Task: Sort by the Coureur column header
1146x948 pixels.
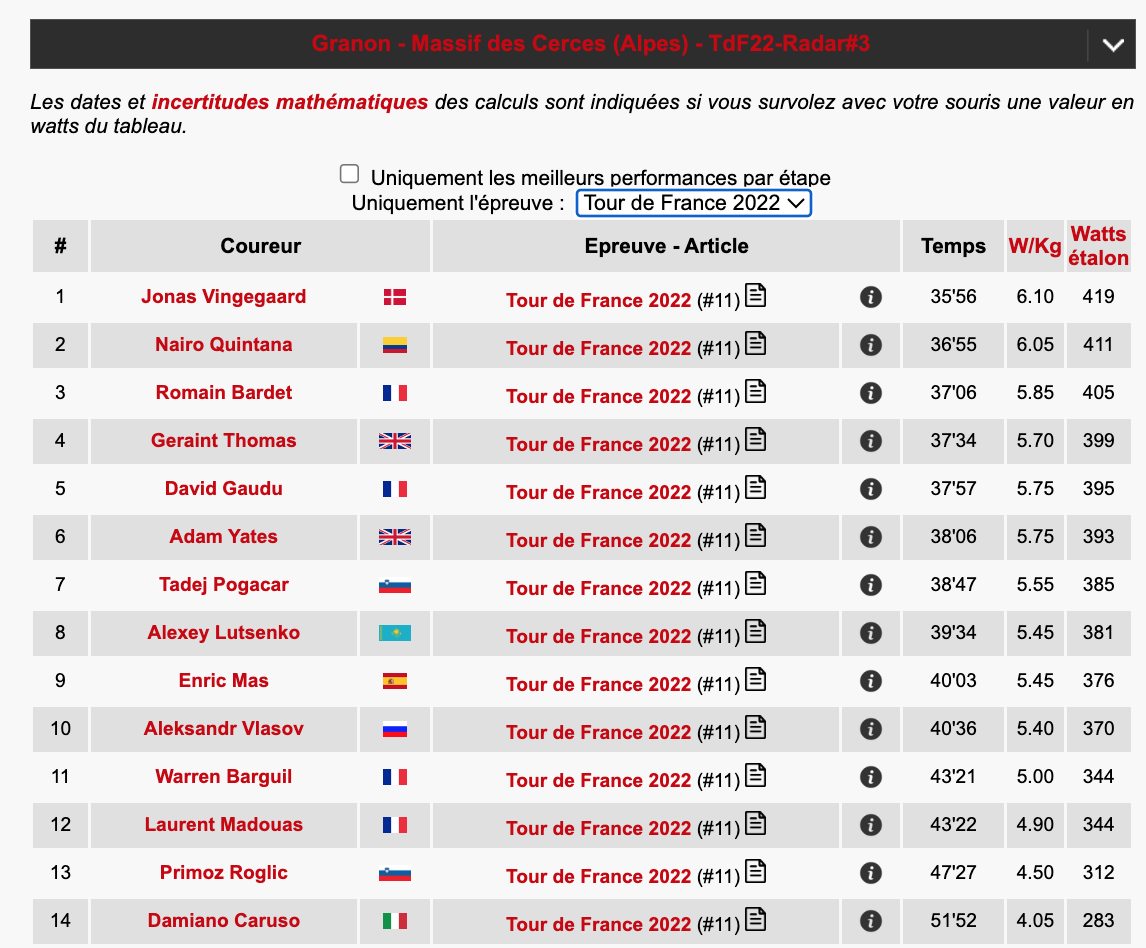Action: pos(260,246)
